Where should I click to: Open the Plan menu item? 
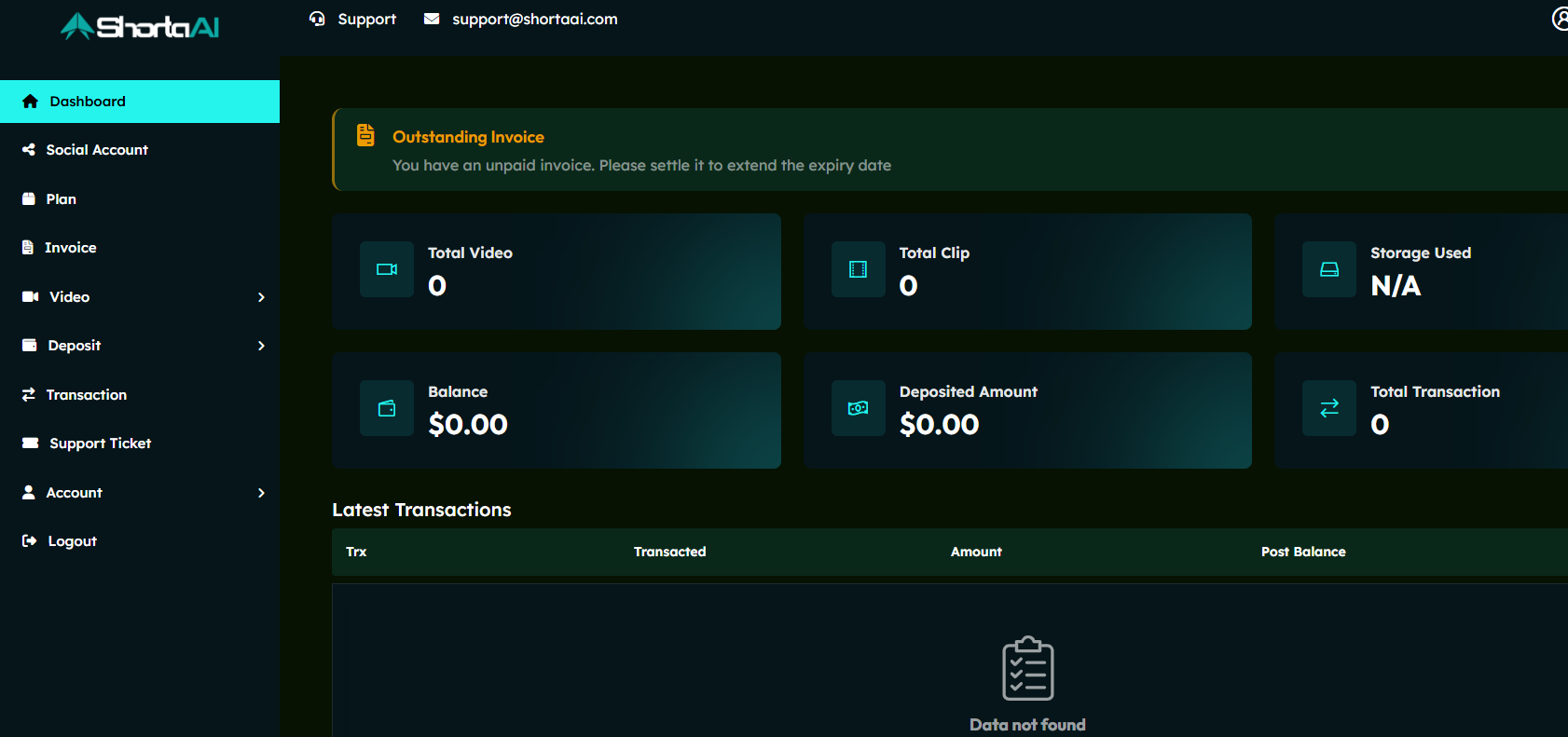coord(140,199)
